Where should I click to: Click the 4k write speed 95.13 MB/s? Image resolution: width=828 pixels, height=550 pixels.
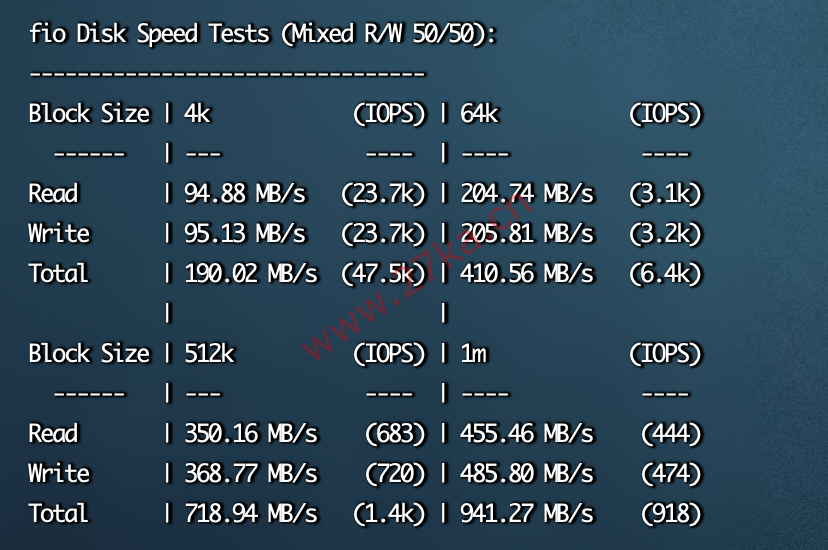(245, 233)
